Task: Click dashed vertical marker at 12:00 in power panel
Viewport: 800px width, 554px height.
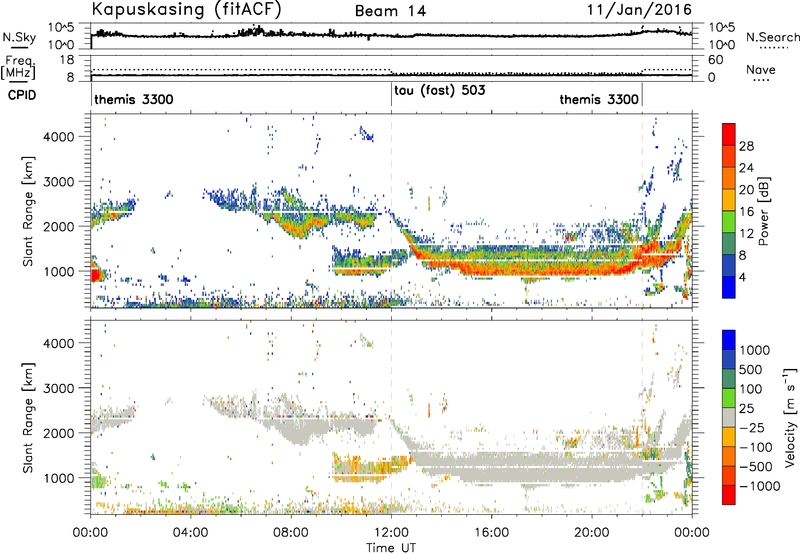Action: (x=391, y=211)
